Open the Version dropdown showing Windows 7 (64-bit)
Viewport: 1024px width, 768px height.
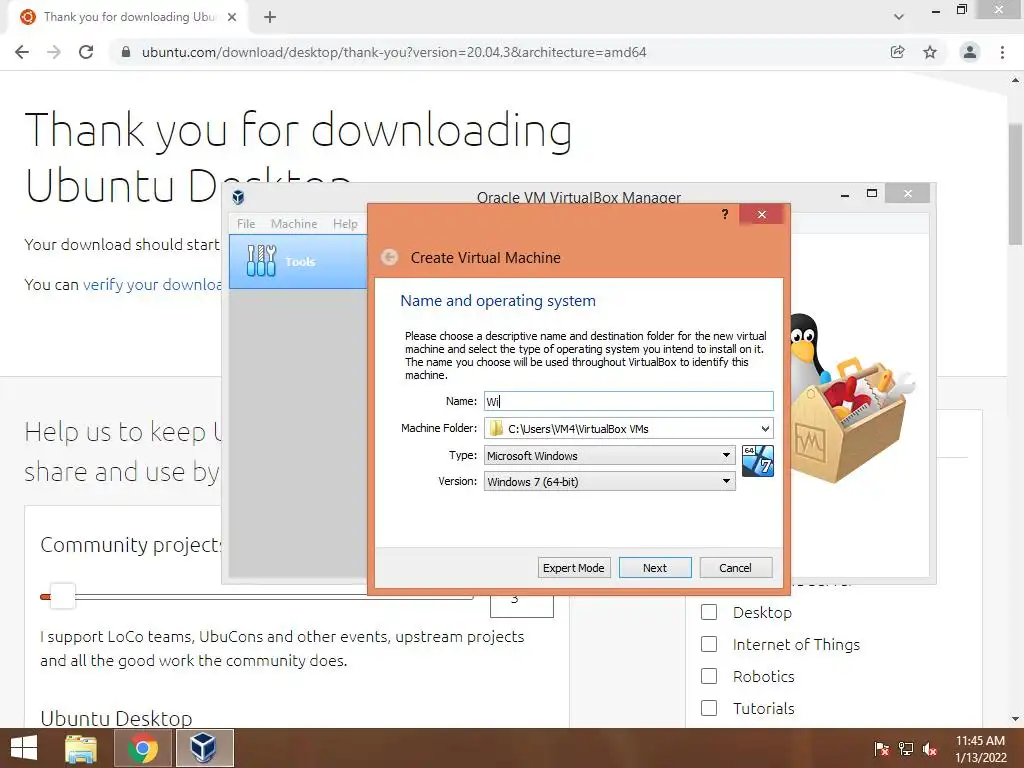click(609, 481)
